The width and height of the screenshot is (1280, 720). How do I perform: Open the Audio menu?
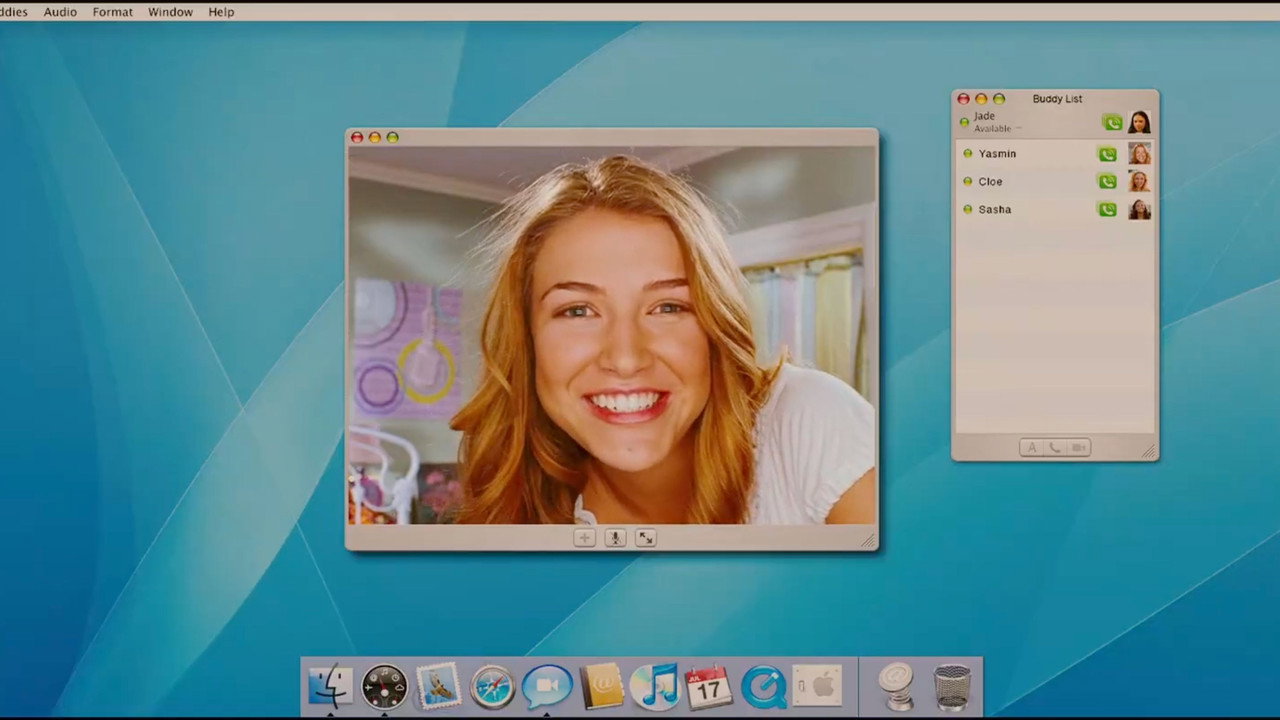point(60,12)
